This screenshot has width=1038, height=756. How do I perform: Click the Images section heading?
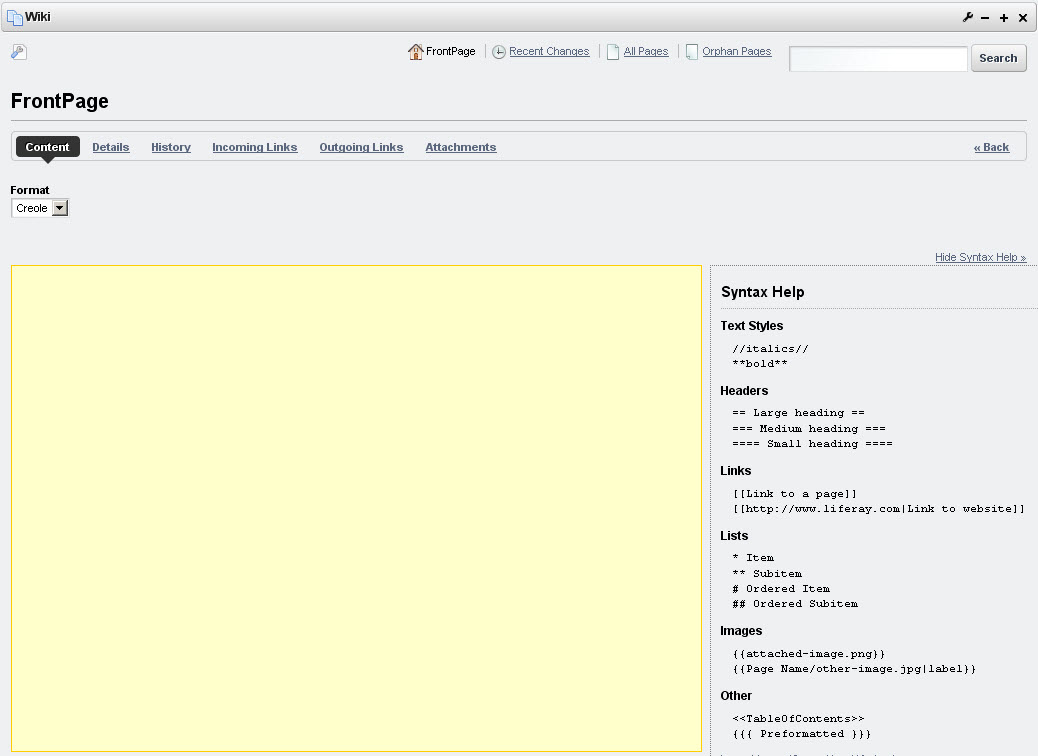click(x=741, y=631)
